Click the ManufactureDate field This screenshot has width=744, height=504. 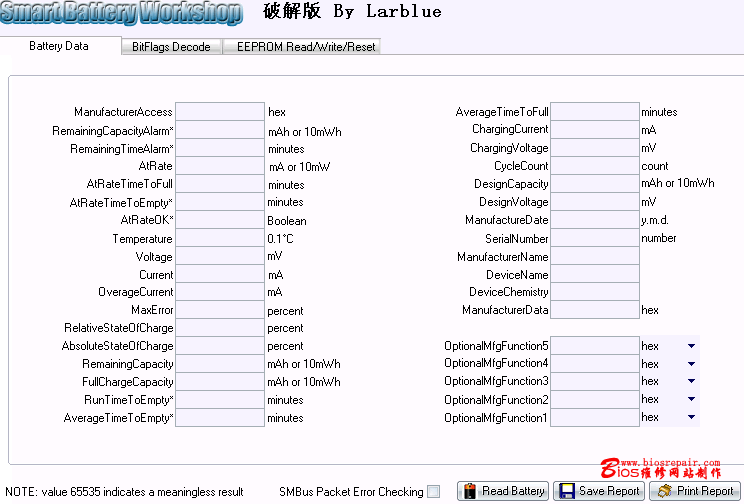595,220
